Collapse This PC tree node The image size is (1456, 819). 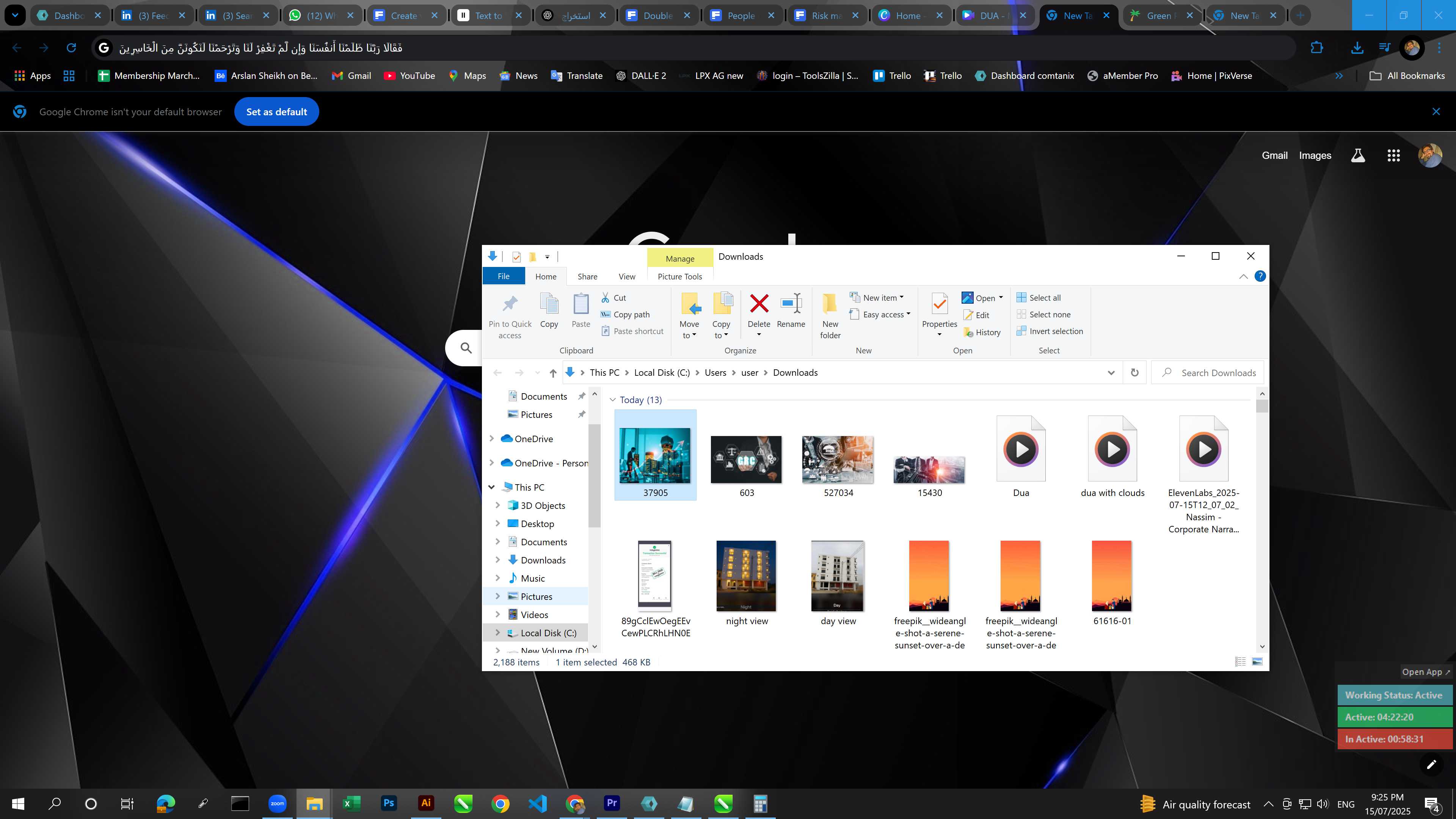point(491,487)
